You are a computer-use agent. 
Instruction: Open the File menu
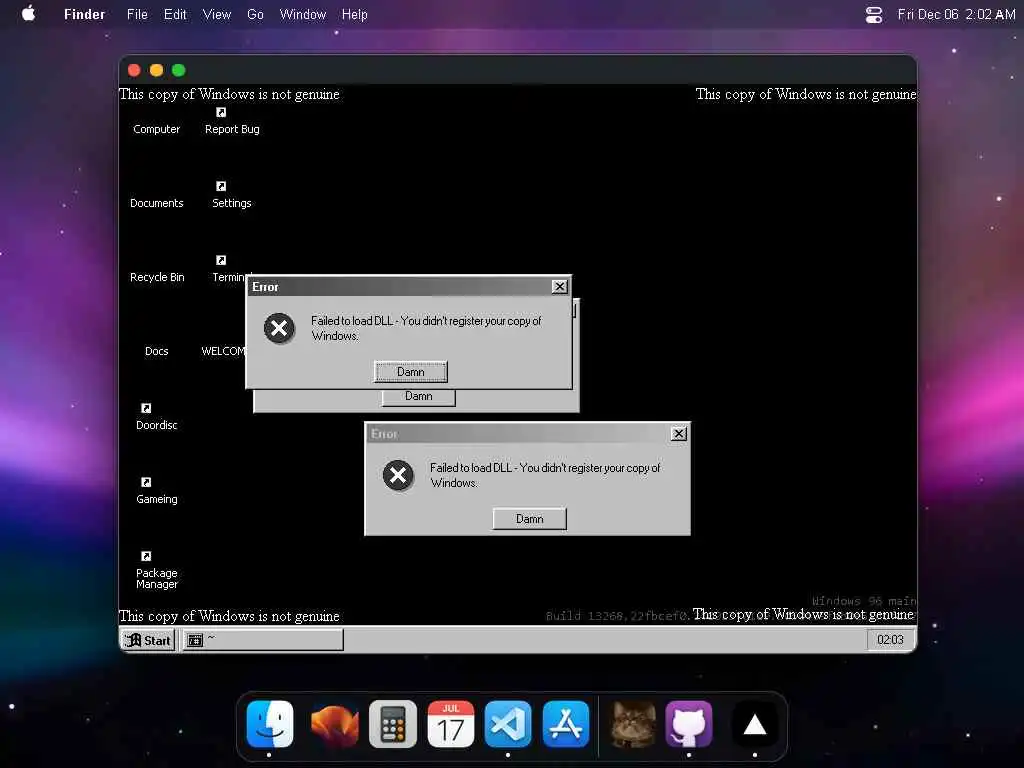point(137,14)
